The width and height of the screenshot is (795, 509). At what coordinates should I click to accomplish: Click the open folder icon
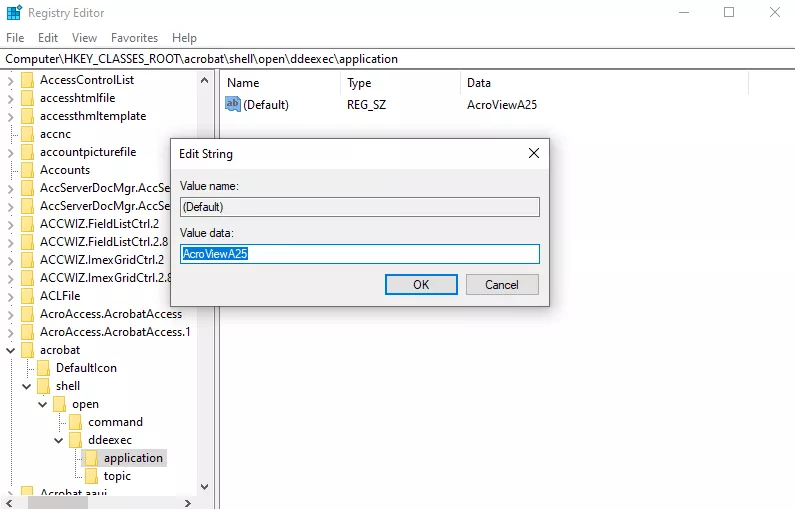(60, 404)
